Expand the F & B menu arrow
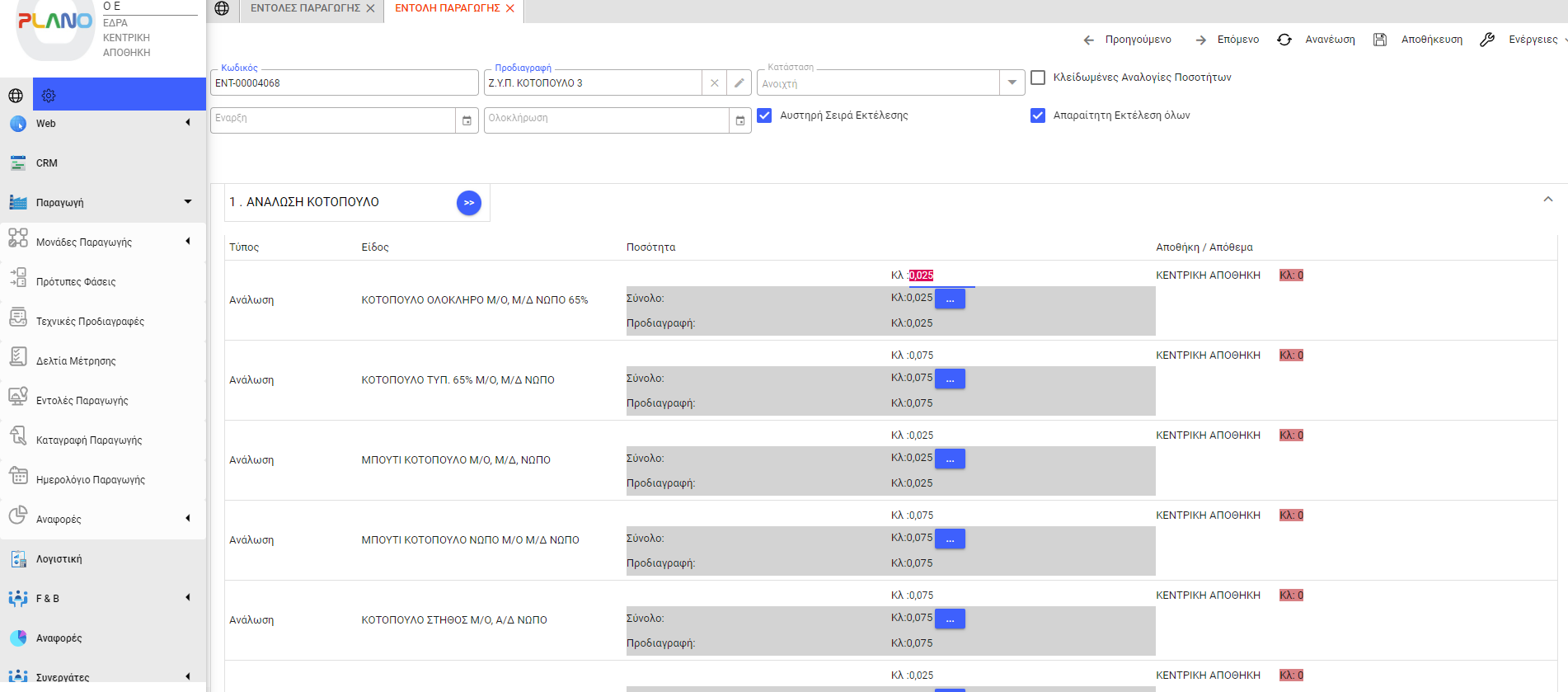The height and width of the screenshot is (692, 1568). pos(188,598)
